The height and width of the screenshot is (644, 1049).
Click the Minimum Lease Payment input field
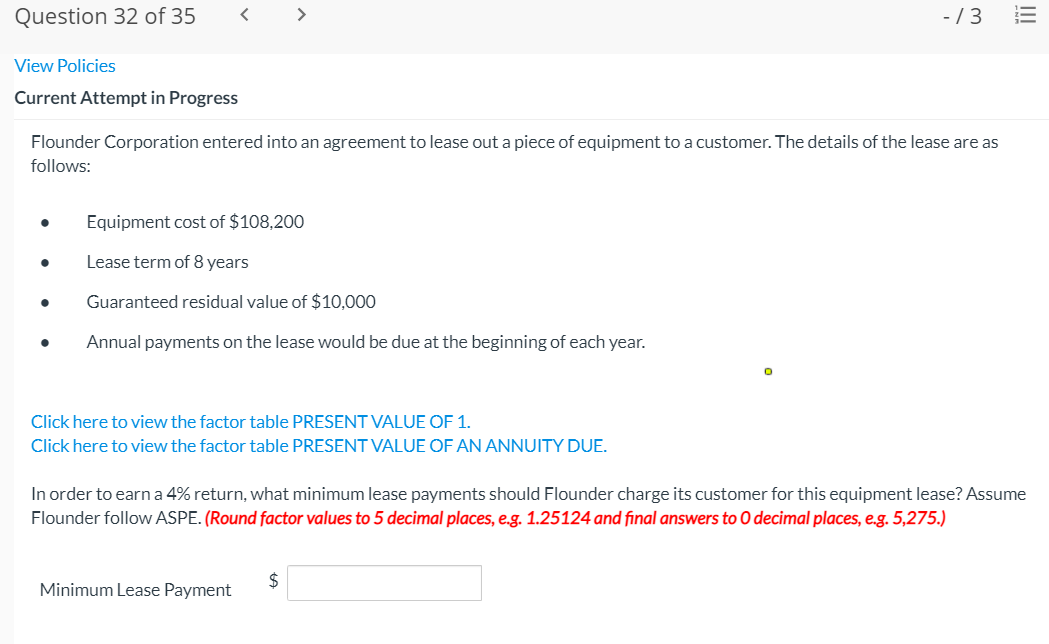384,582
